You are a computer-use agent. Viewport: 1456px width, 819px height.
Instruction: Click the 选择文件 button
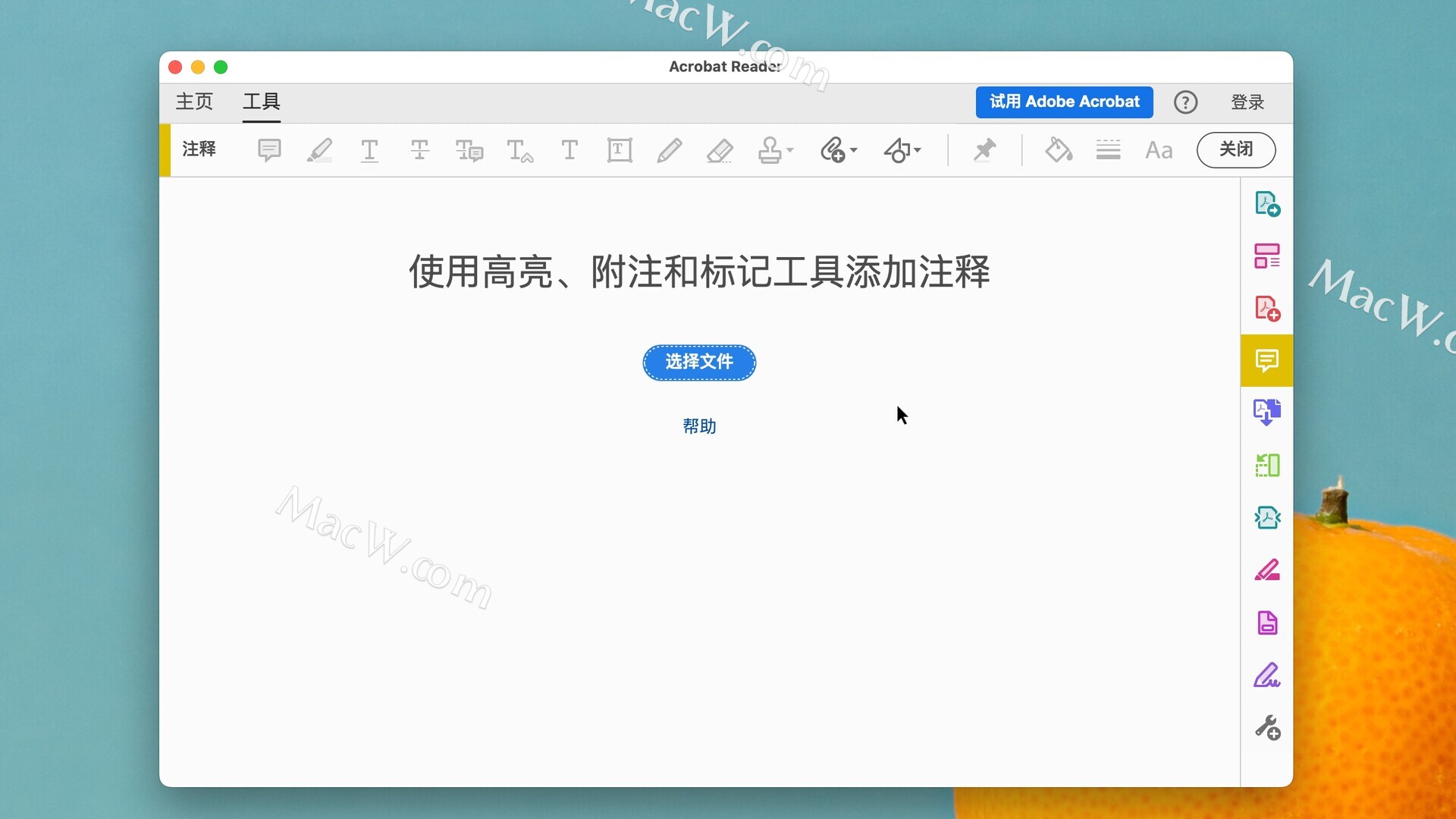coord(699,362)
